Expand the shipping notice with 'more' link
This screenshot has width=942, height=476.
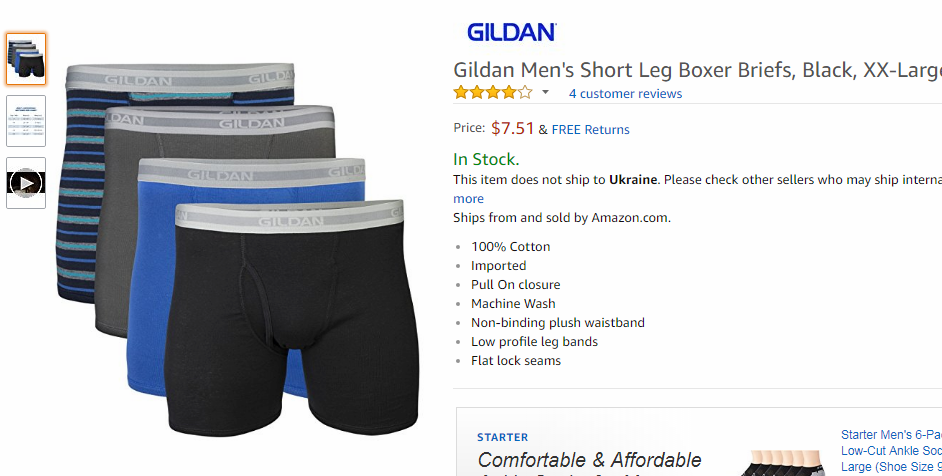(x=468, y=199)
